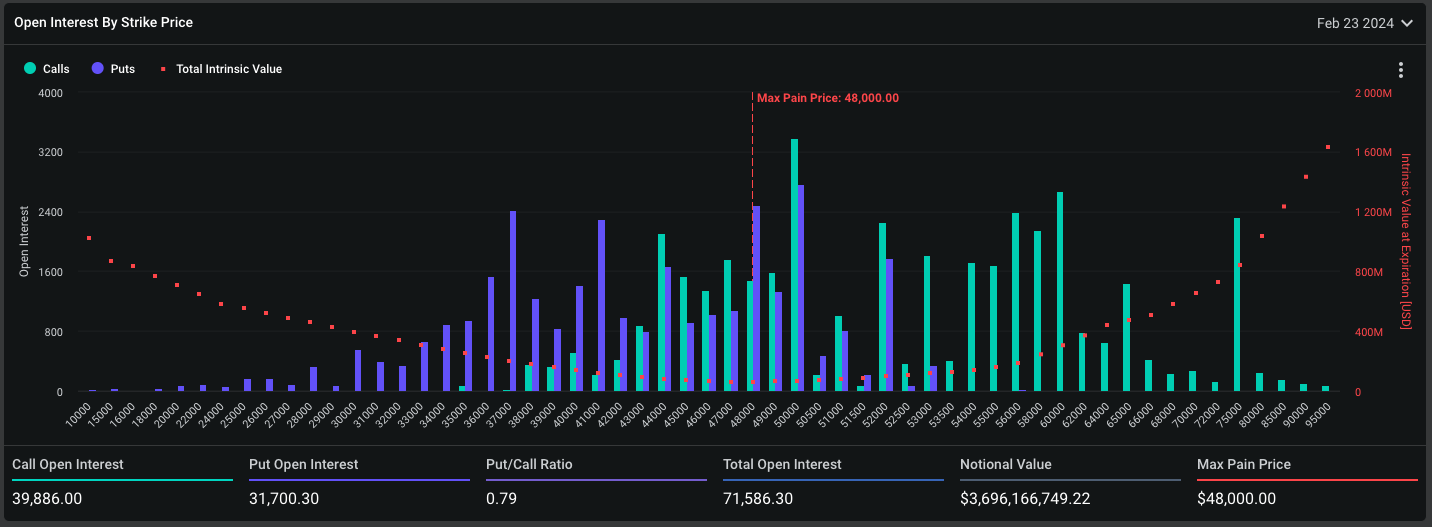
Task: Click the intrinsic value marker above 10000
Action: [89, 238]
